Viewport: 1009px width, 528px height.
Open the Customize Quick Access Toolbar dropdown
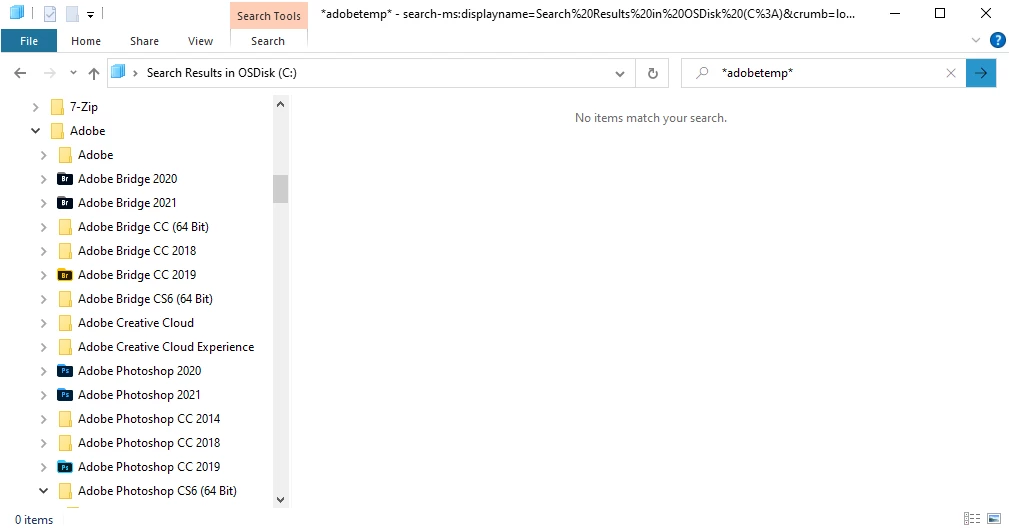click(x=90, y=14)
